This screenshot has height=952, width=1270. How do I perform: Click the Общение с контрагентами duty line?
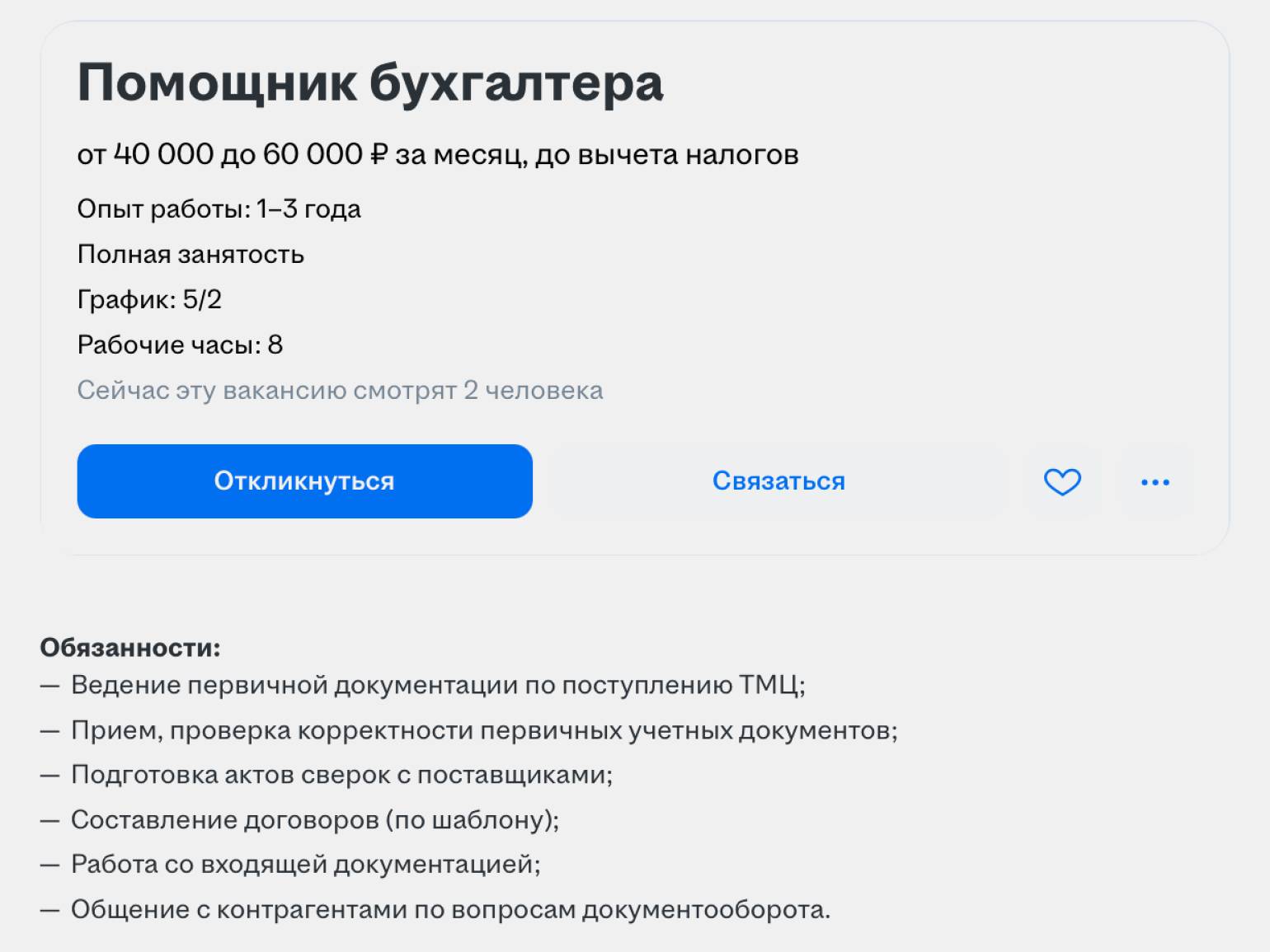click(x=450, y=910)
